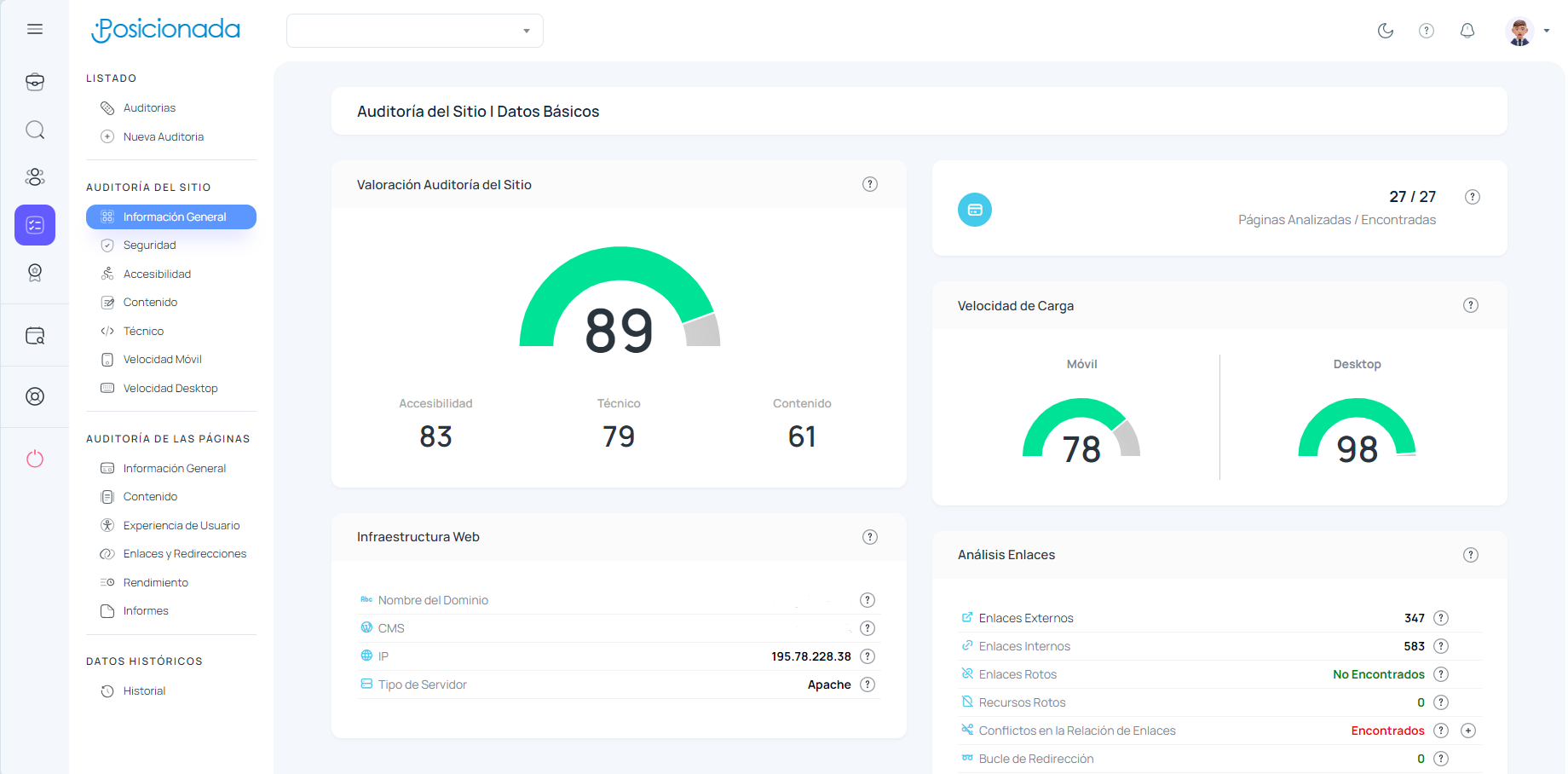The width and height of the screenshot is (1568, 774).
Task: Click help icon in Bucle de Redirección row
Action: coord(1441,759)
